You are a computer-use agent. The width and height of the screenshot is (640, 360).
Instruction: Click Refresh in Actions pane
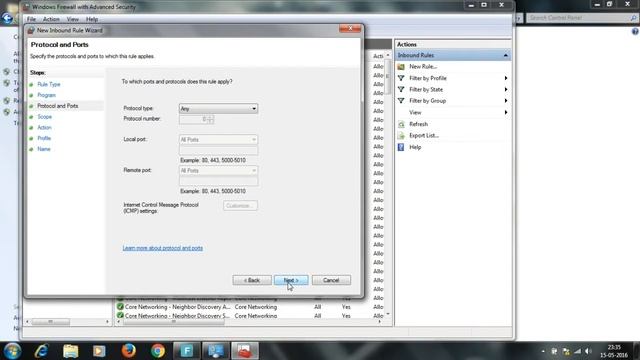pos(418,124)
